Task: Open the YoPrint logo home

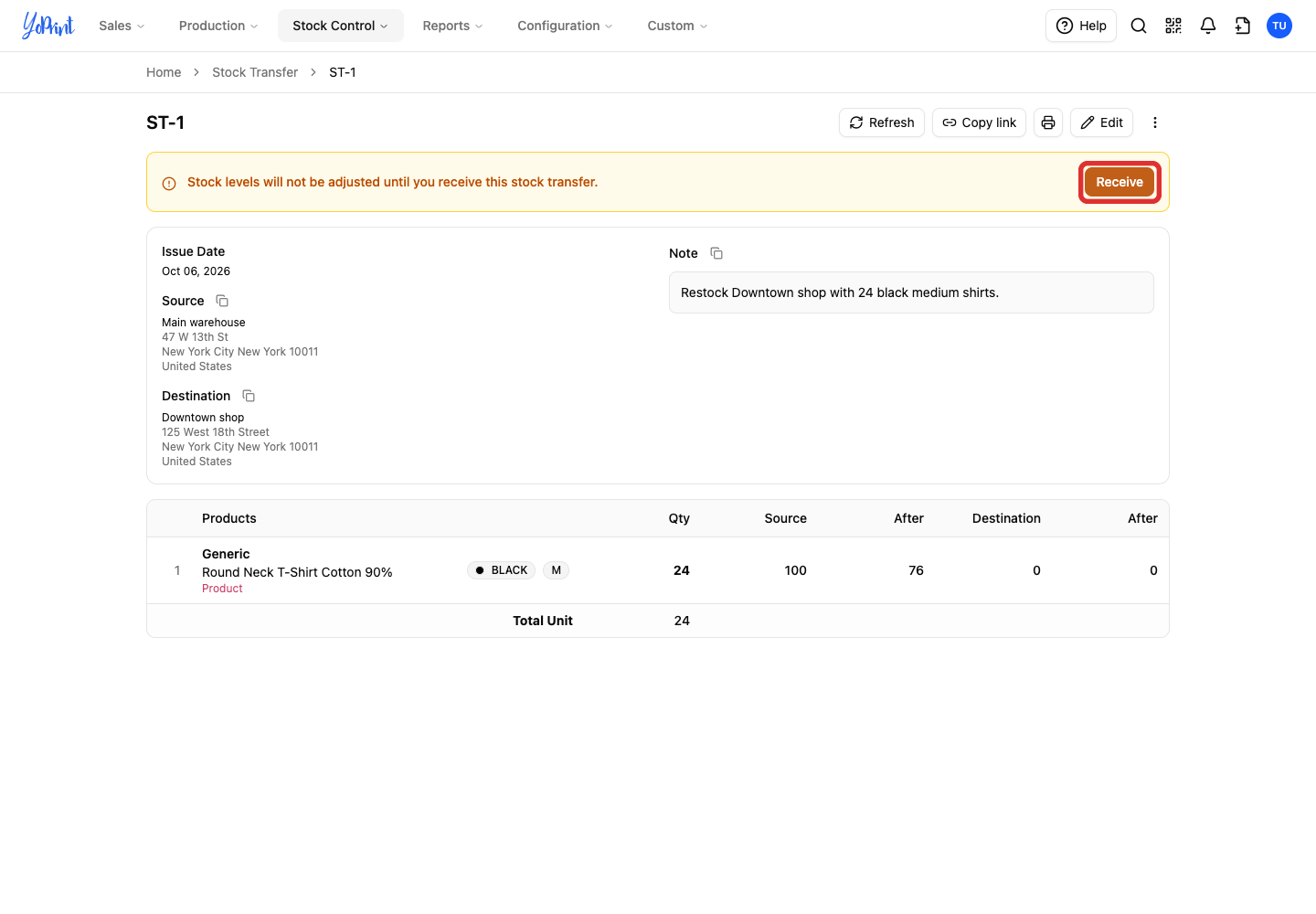Action: (48, 26)
